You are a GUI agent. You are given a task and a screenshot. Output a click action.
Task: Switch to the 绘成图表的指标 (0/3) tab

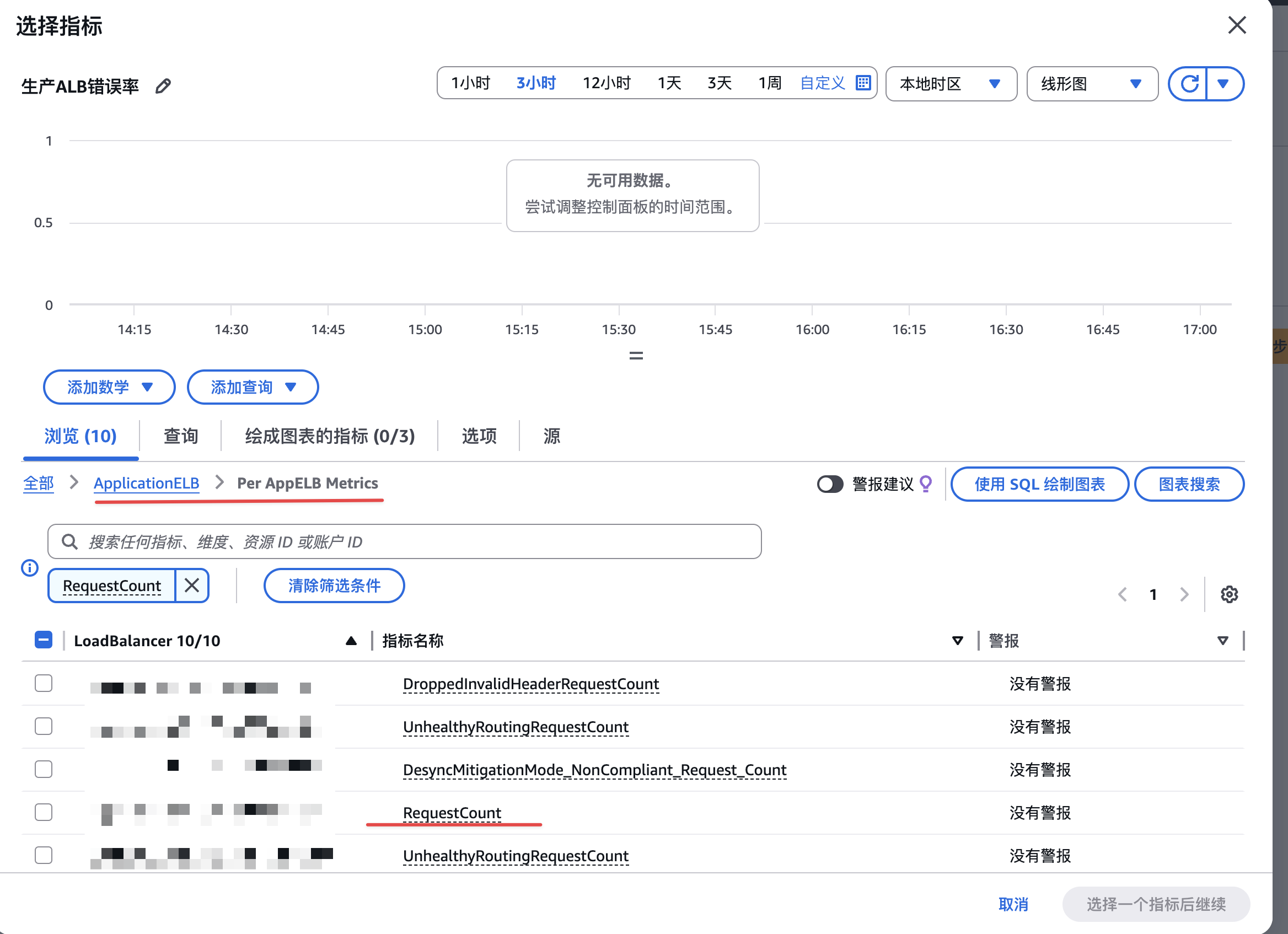(x=330, y=436)
